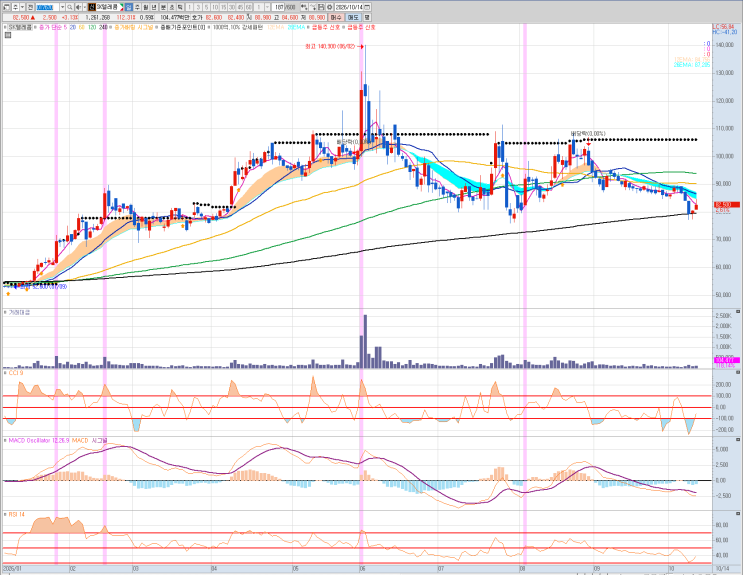The image size is (743, 575).
Task: Click the CCI 9 indicator label
Action: 16,373
